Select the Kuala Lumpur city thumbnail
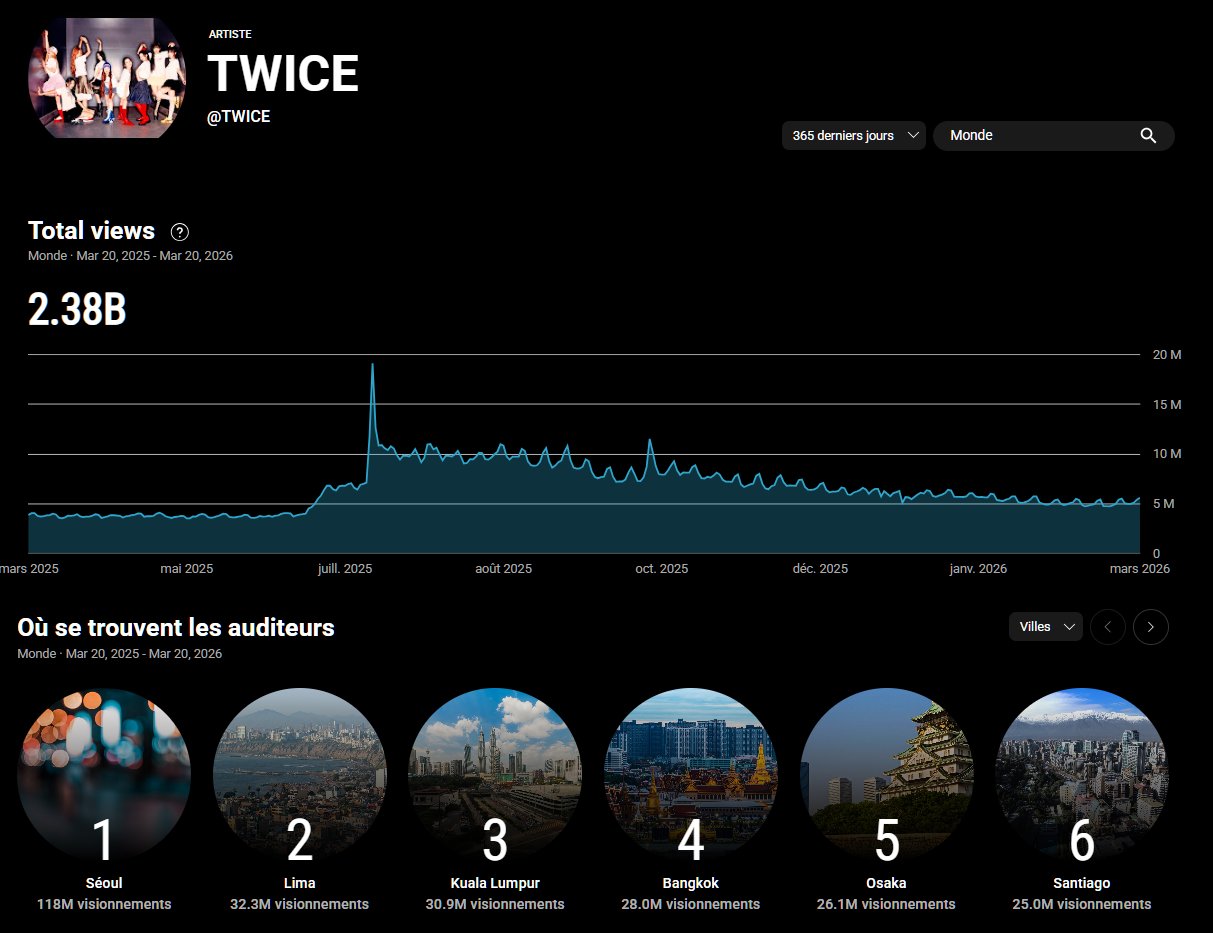Viewport: 1213px width, 933px height. point(495,775)
